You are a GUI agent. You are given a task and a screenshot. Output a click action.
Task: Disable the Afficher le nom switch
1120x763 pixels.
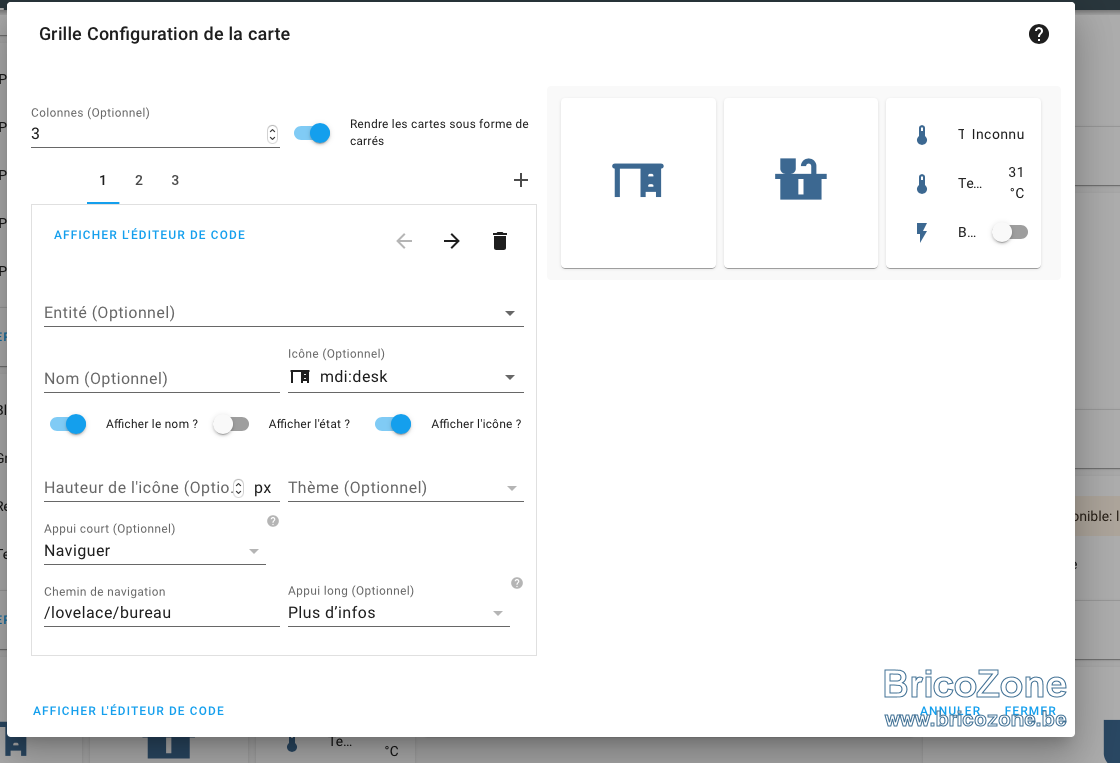(68, 424)
